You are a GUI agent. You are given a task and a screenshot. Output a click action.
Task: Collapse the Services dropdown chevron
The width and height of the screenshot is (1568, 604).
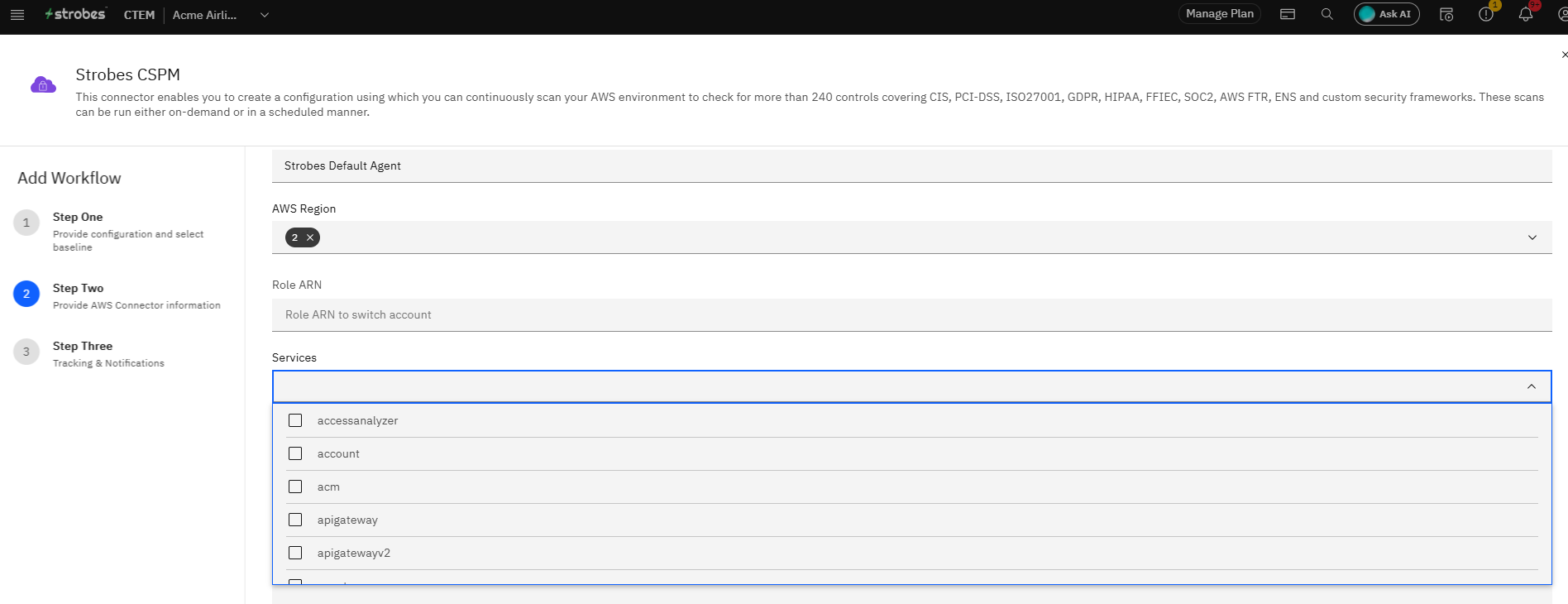point(1532,386)
